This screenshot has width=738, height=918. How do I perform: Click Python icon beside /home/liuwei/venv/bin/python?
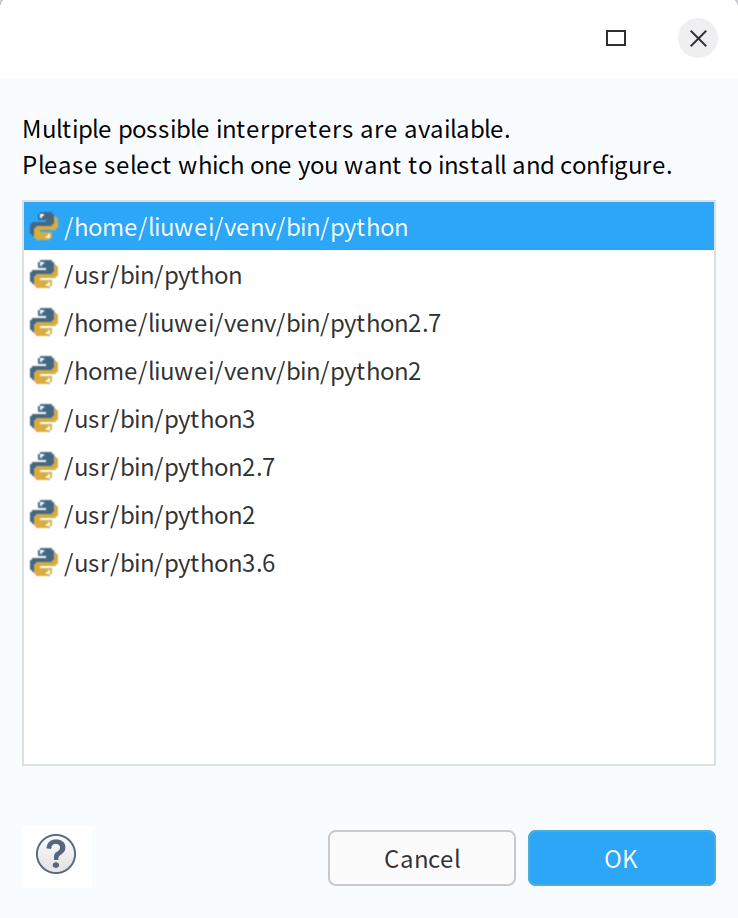[43, 227]
